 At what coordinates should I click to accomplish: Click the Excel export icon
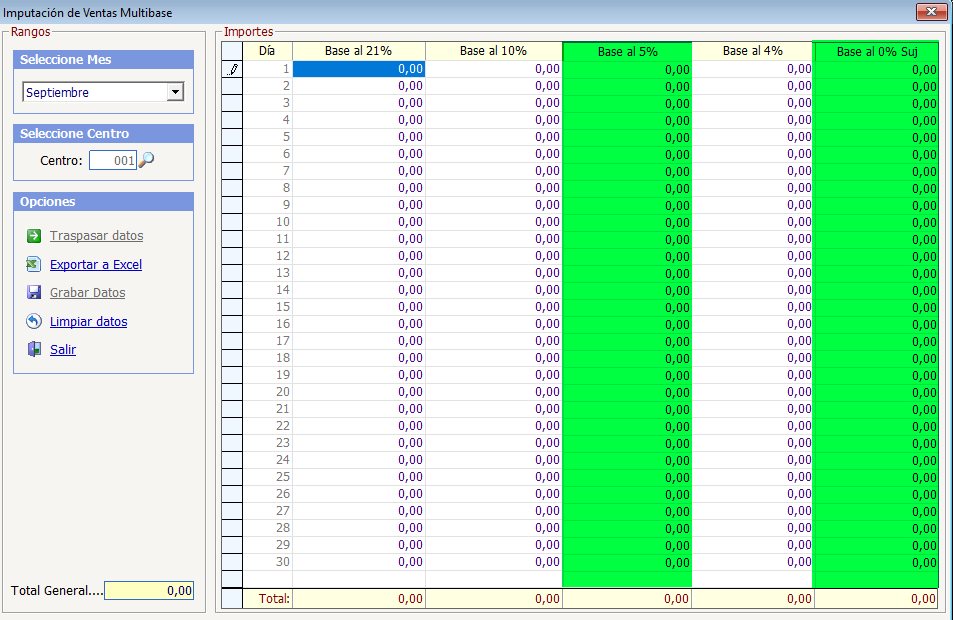coord(33,265)
